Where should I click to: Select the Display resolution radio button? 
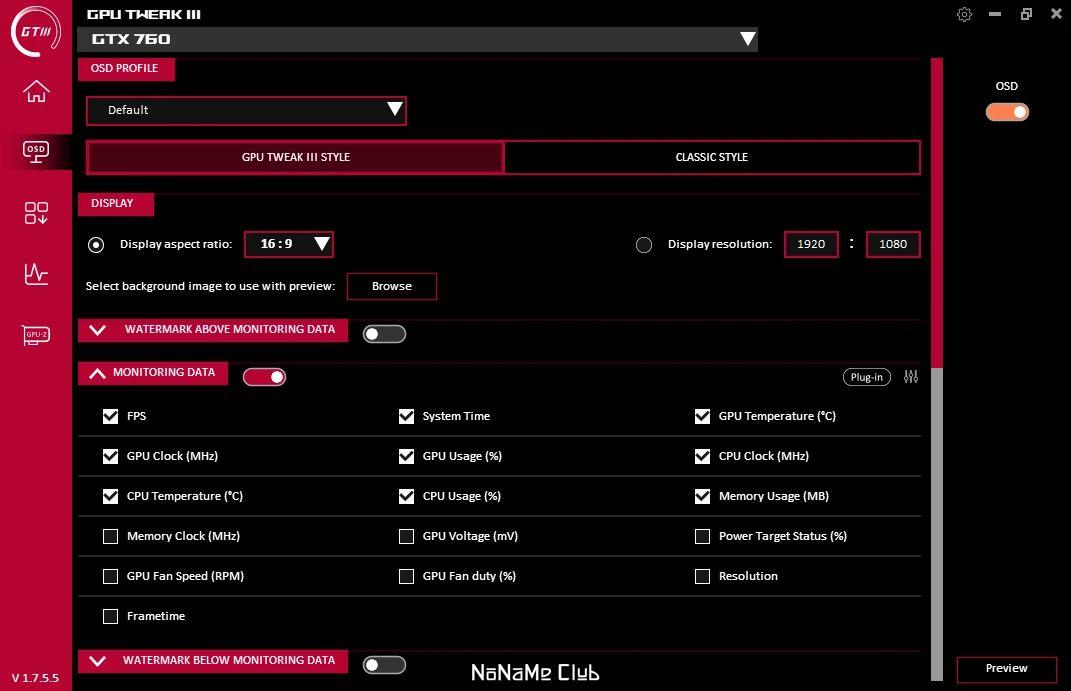click(x=643, y=245)
